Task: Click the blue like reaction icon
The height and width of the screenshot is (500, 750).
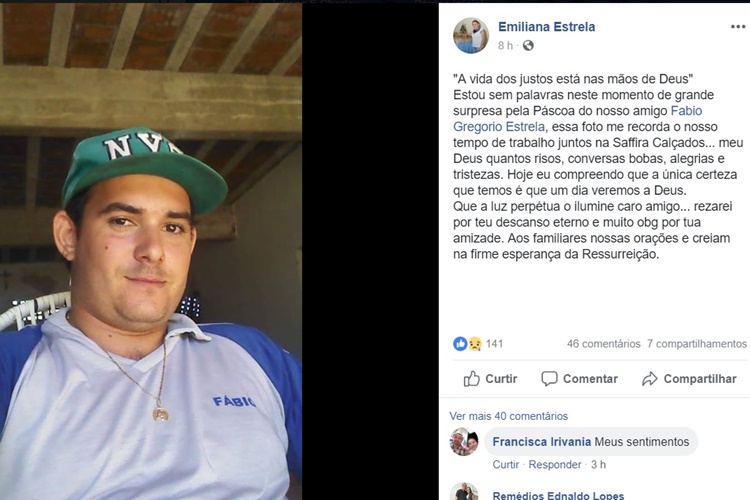Action: tap(460, 344)
